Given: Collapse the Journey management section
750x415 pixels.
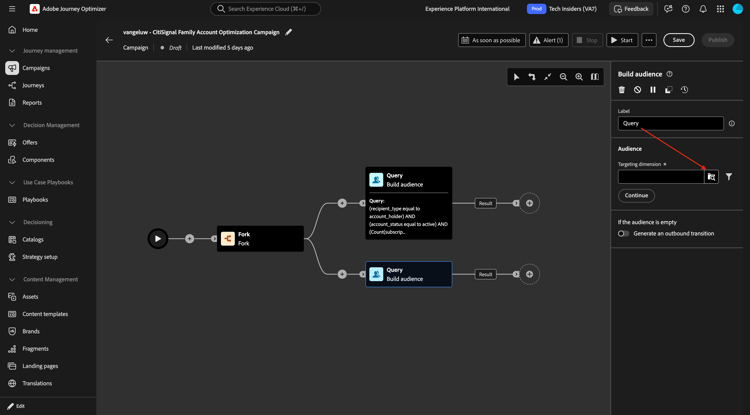Looking at the screenshot, I should coord(12,51).
